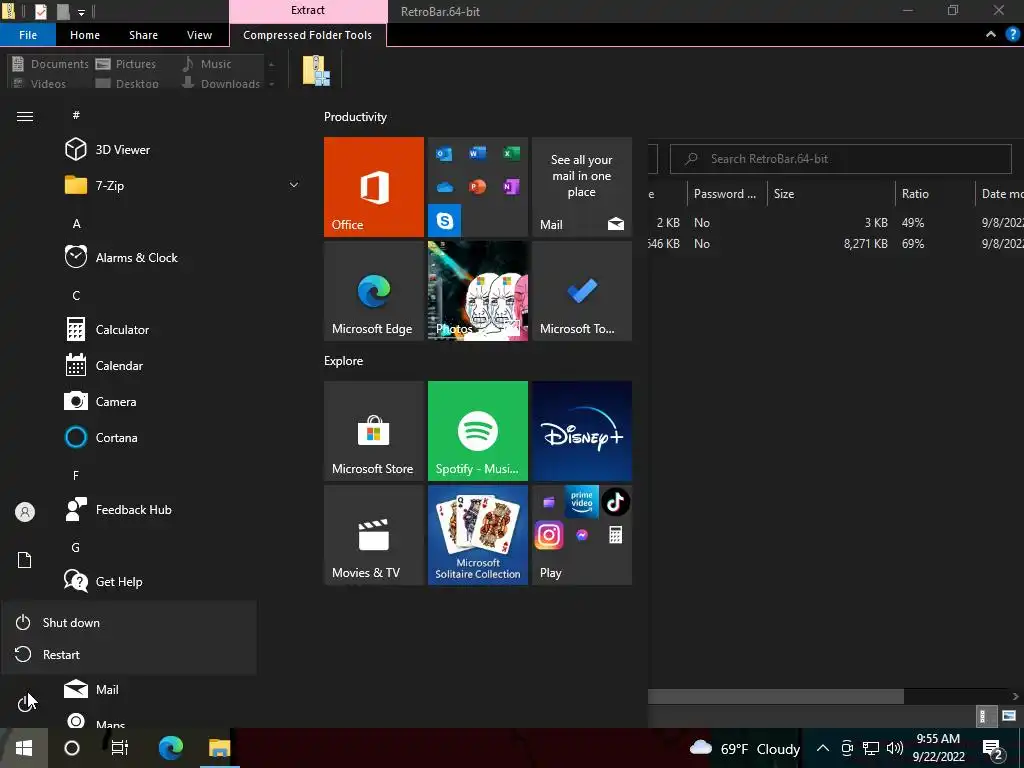Open the user account icon
Image resolution: width=1024 pixels, height=768 pixels.
click(x=25, y=512)
